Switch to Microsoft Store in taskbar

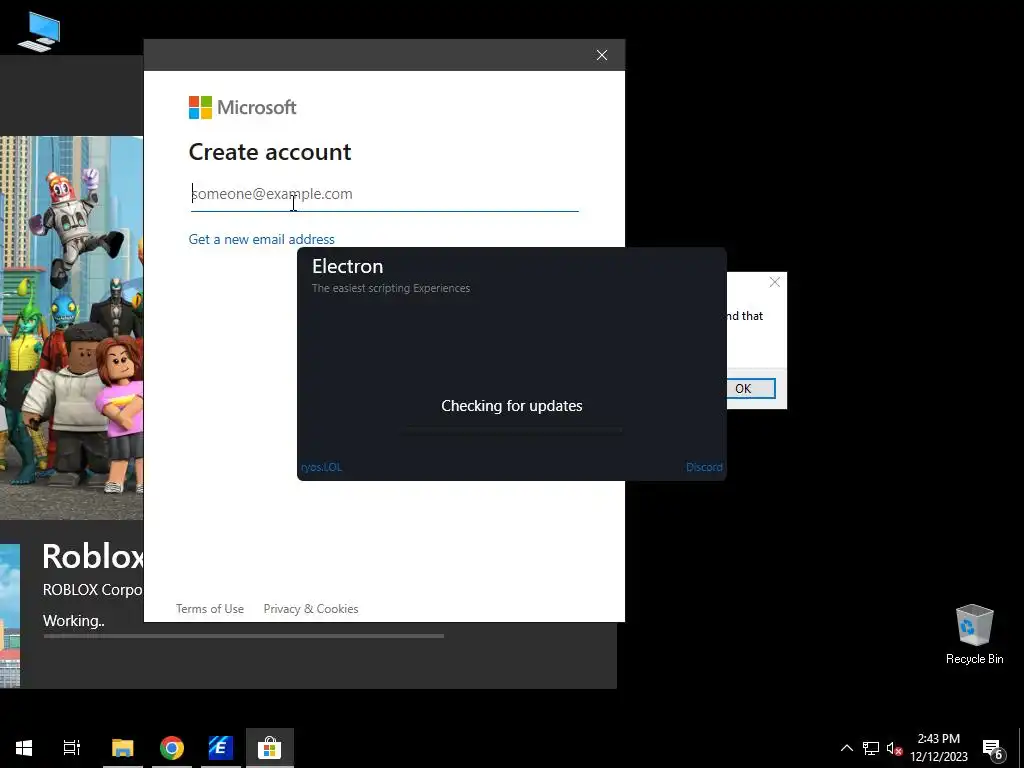click(x=270, y=748)
